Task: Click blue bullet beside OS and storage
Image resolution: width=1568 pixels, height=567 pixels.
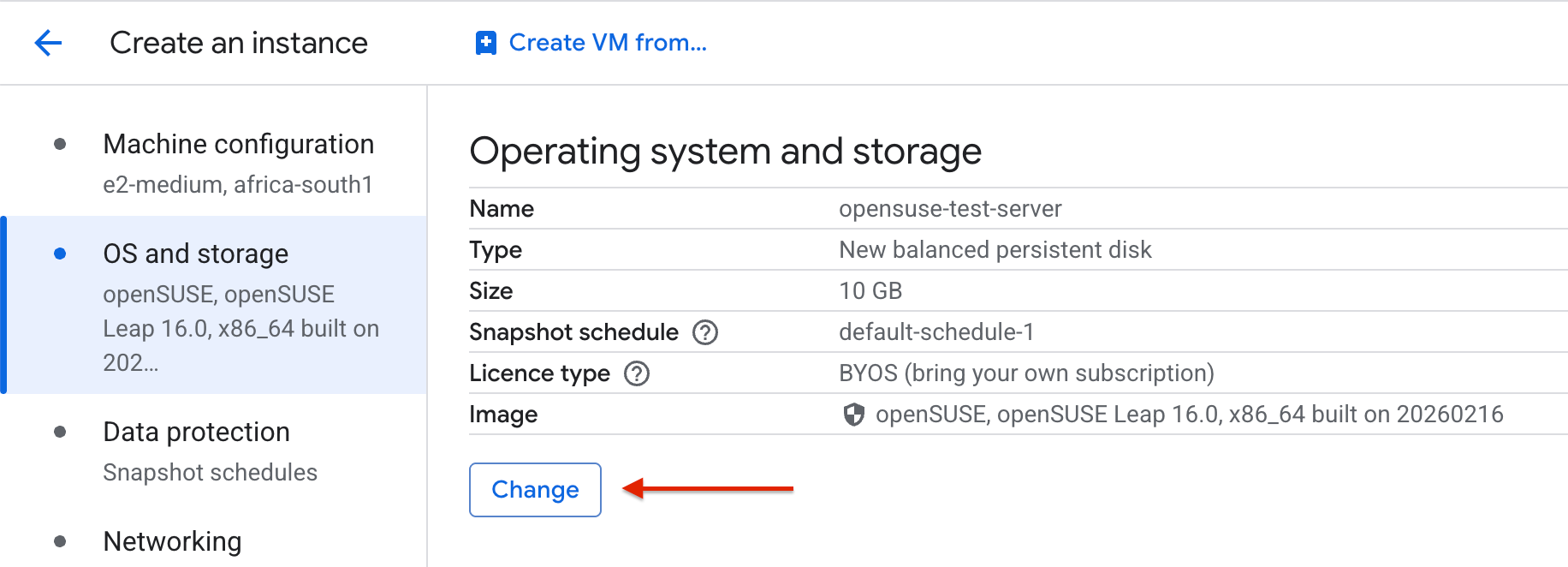Action: [60, 254]
